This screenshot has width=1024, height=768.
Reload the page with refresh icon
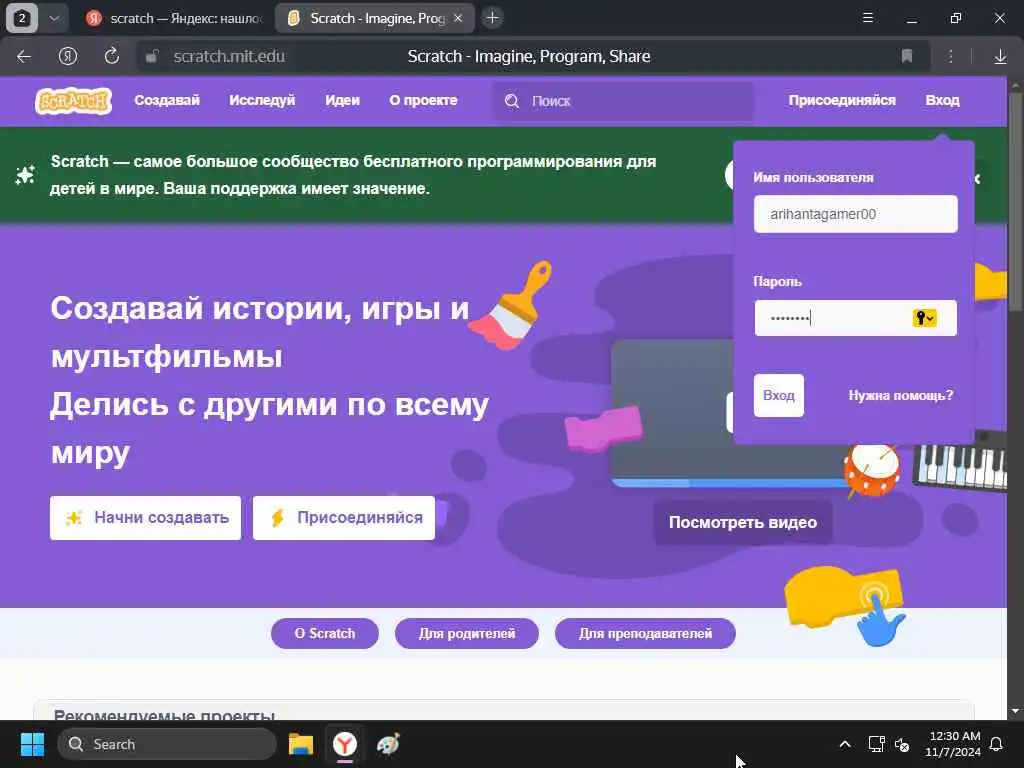click(x=112, y=57)
